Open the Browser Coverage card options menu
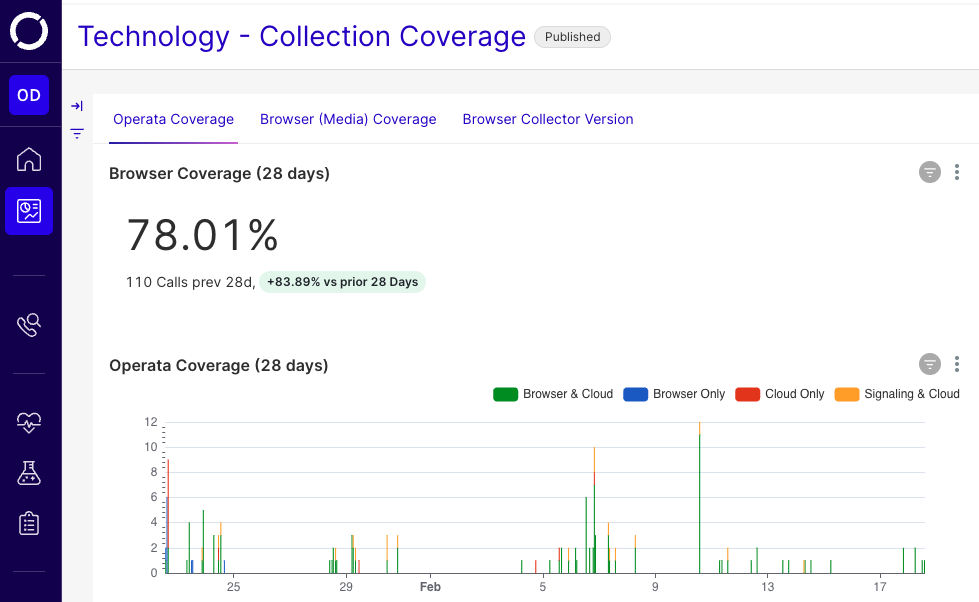979x602 pixels. pyautogui.click(x=957, y=172)
